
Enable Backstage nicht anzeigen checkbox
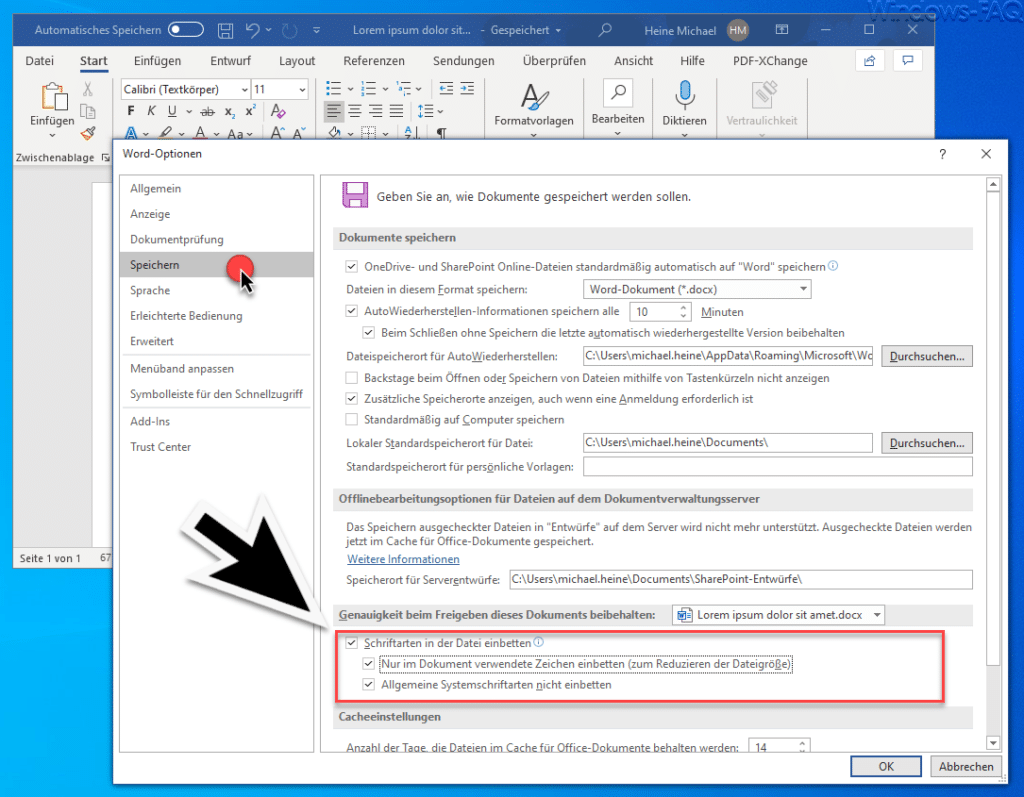click(x=351, y=378)
